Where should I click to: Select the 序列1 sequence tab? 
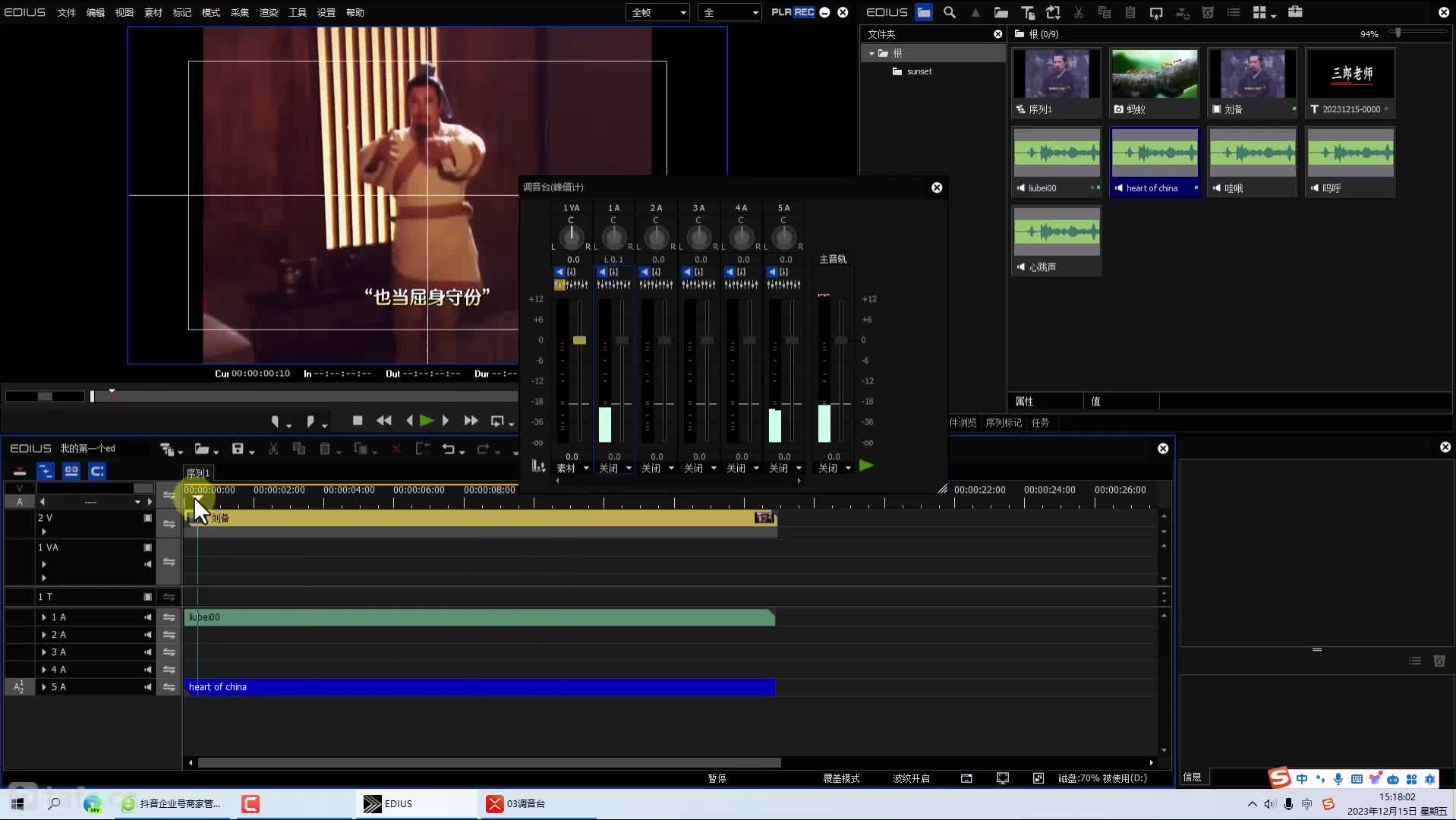tap(198, 473)
